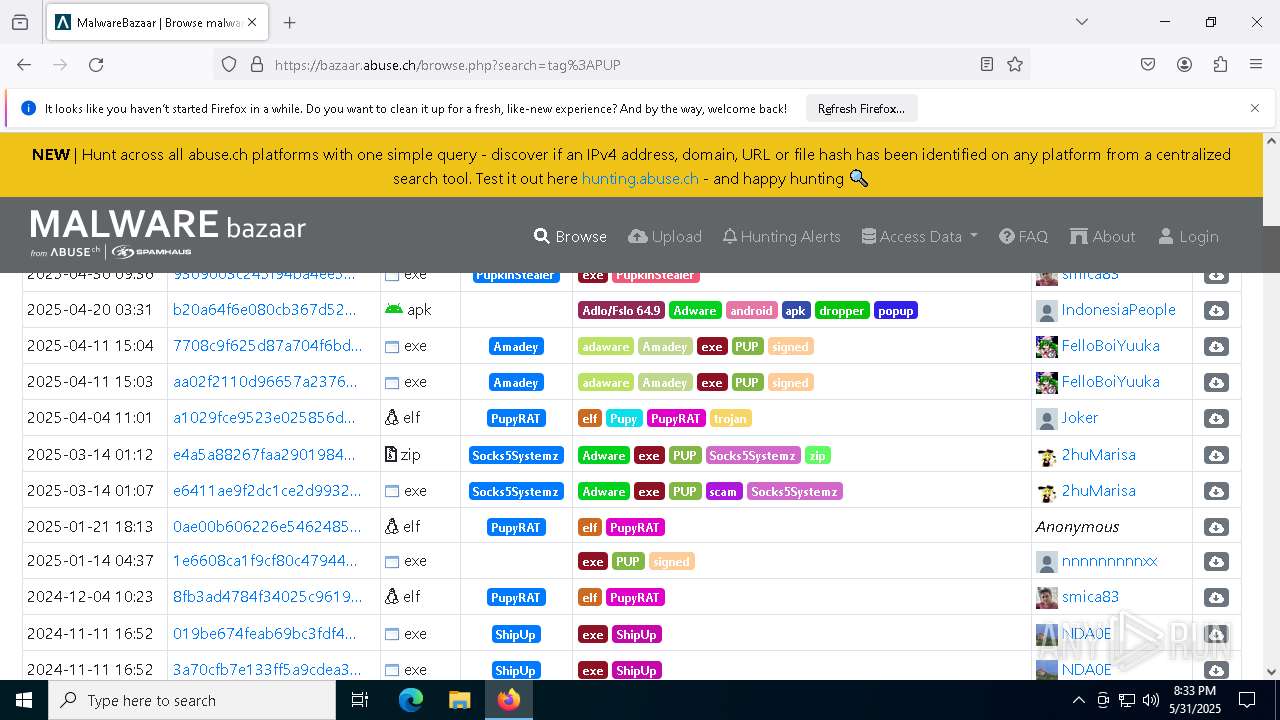Dismiss the Firefox refresh notification
Screen dimensions: 1280x720
tap(1255, 108)
